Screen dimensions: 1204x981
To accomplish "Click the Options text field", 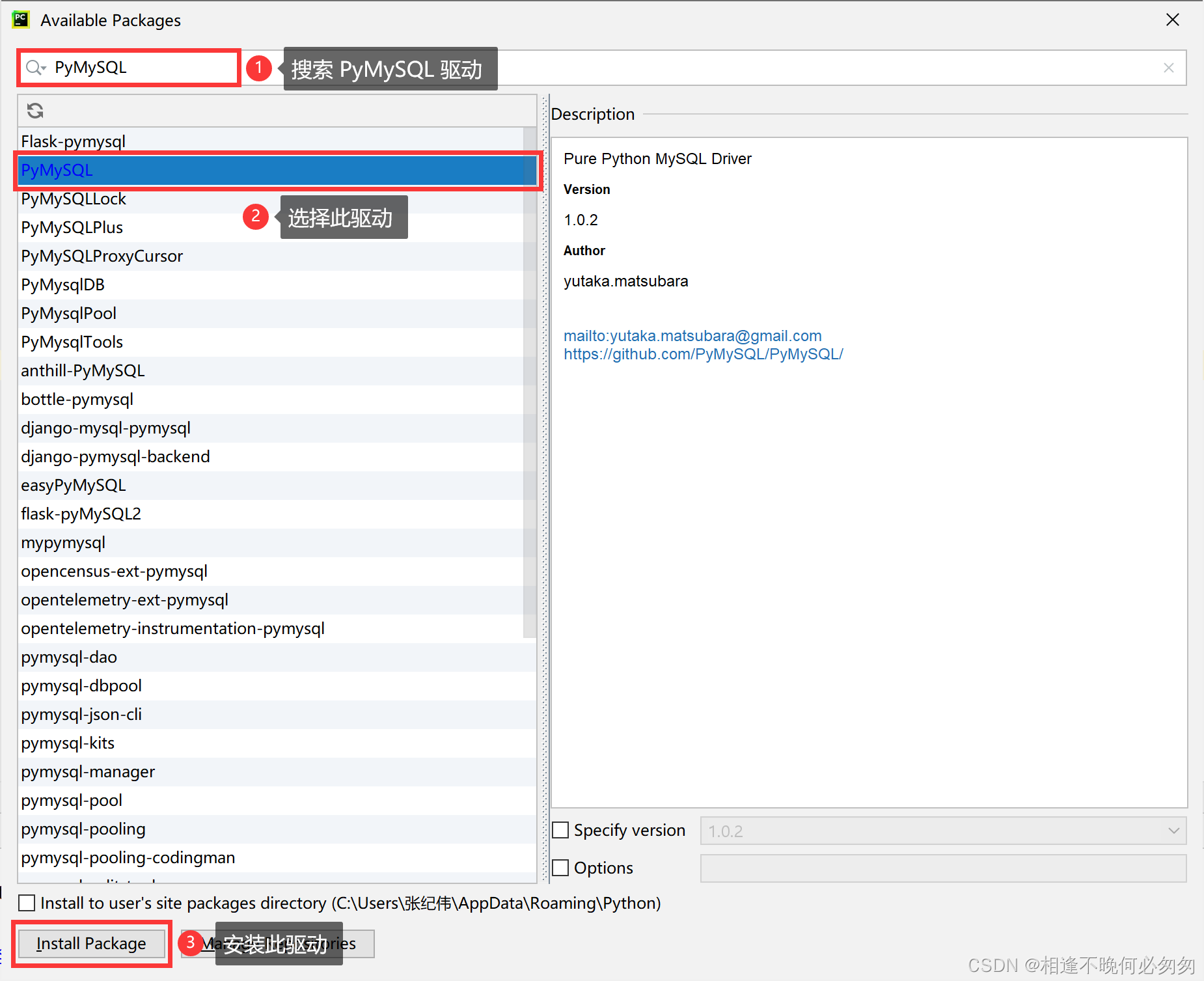I will coord(943,868).
